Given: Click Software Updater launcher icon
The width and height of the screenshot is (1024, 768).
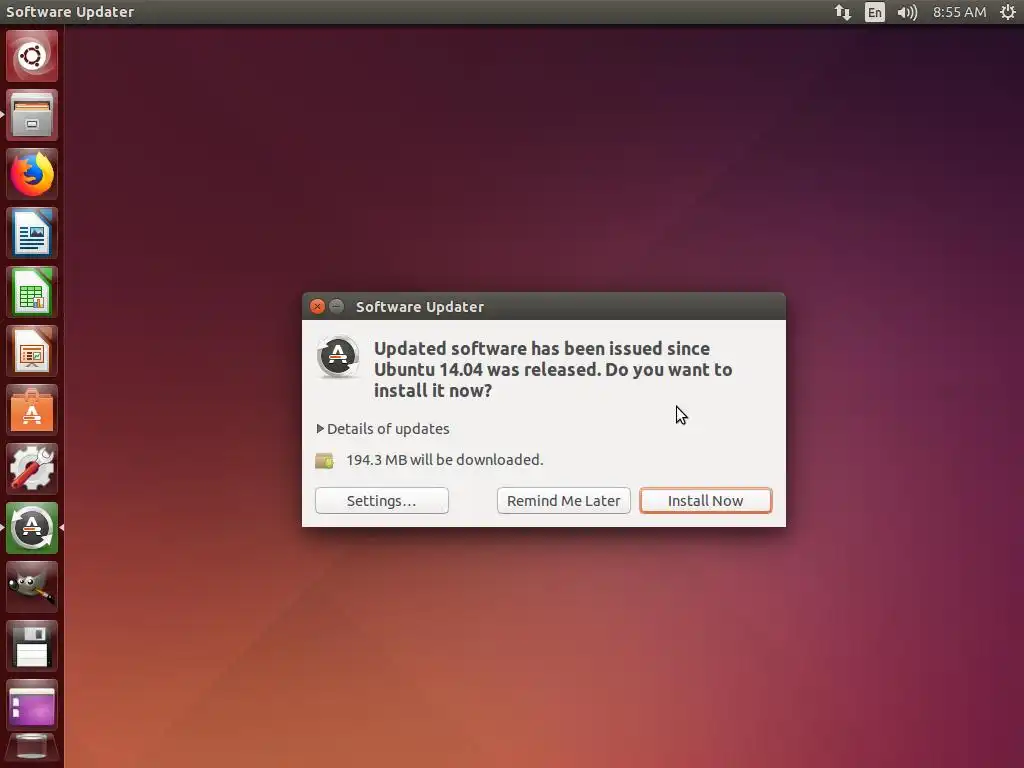Looking at the screenshot, I should coord(32,528).
